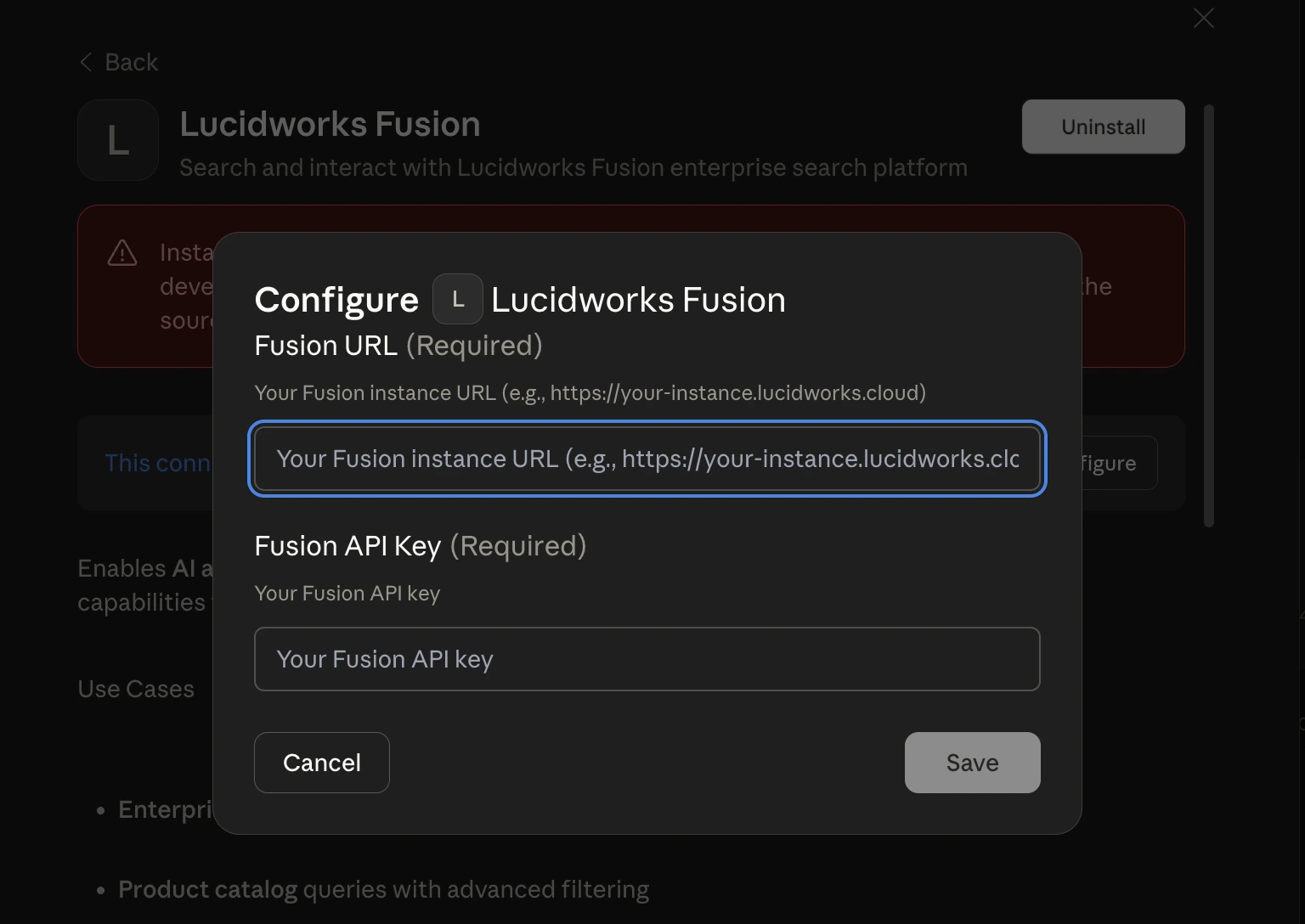Click the warning triangle icon in the error banner

pyautogui.click(x=121, y=252)
